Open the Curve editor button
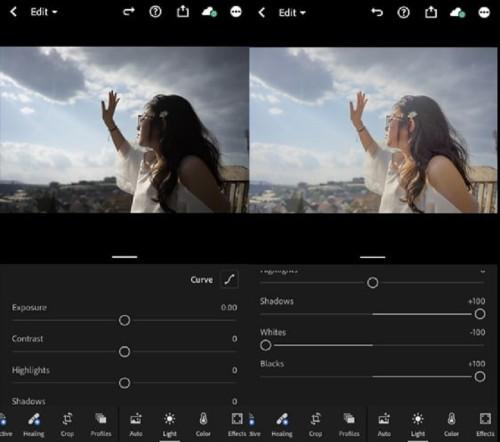The height and width of the screenshot is (442, 500). (230, 279)
